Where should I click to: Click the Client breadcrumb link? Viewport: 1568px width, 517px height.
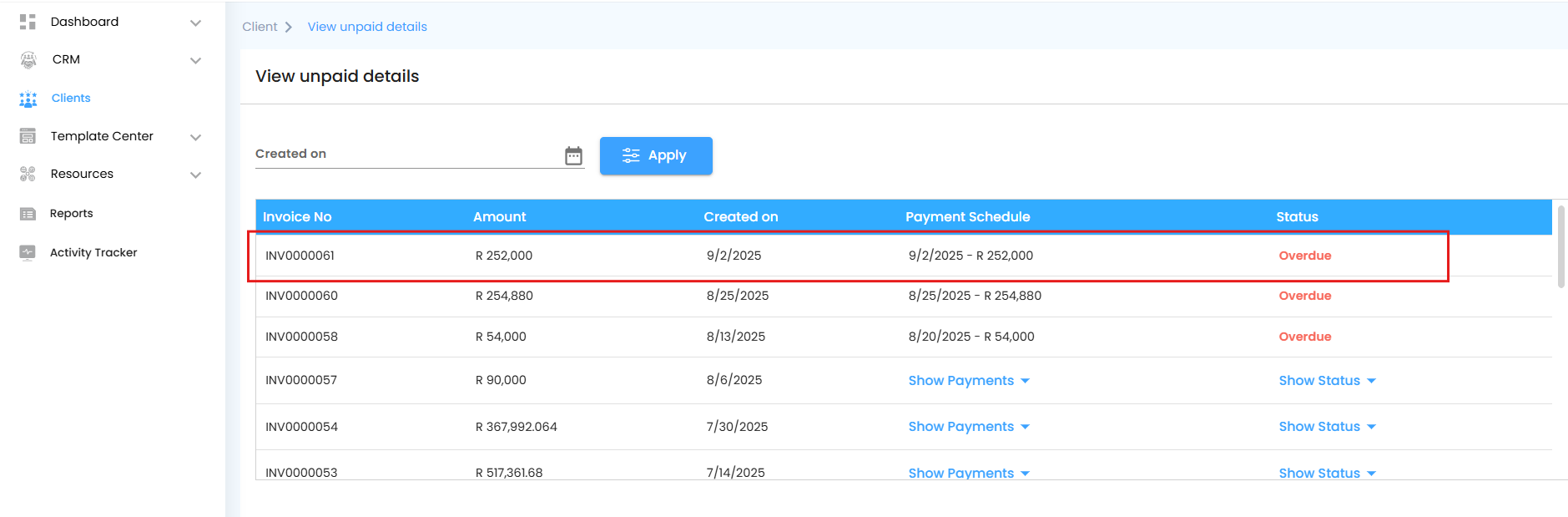pos(260,27)
